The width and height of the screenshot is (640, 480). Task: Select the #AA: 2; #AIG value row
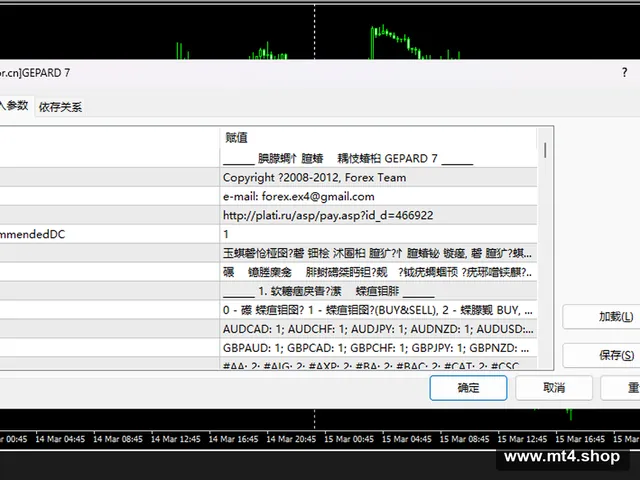[x=378, y=364]
